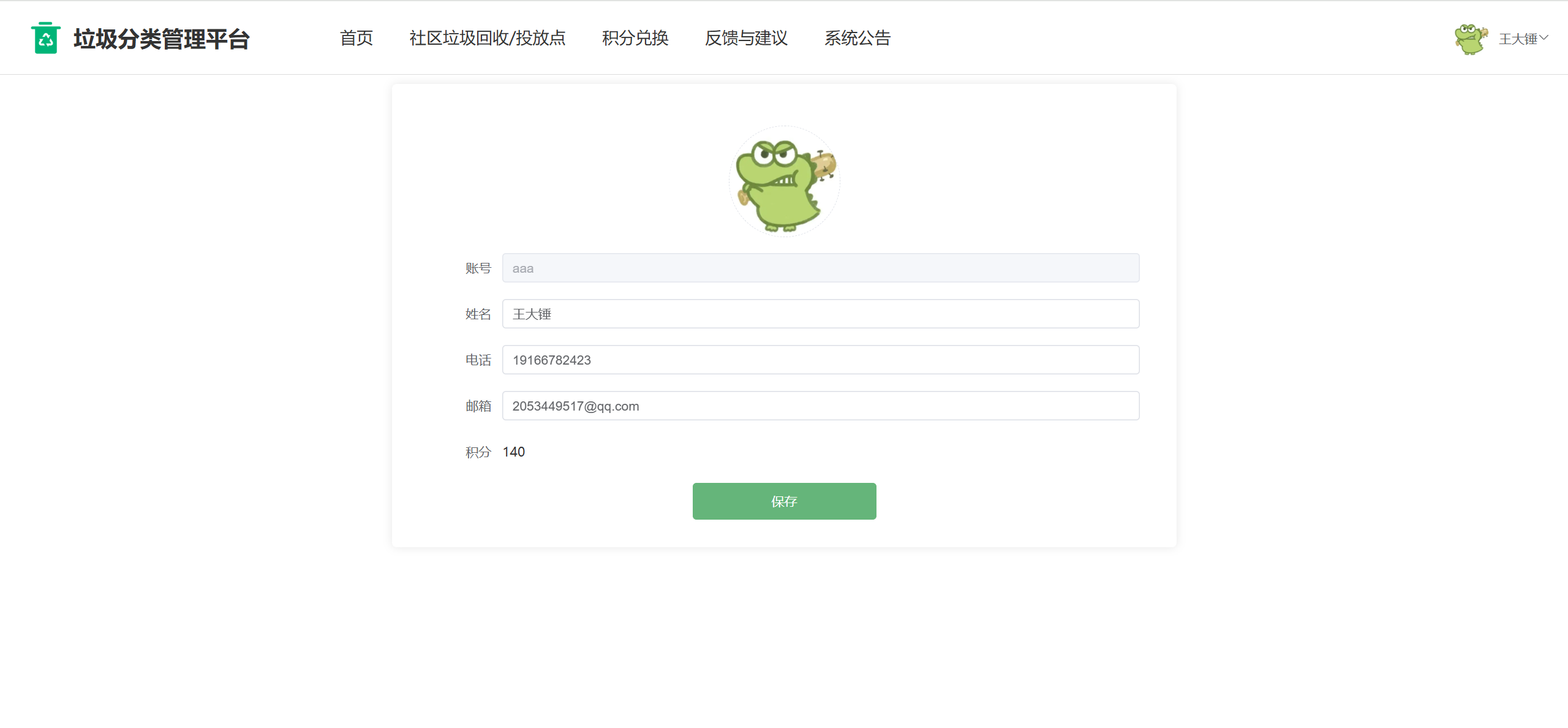Viewport: 1568px width, 728px height.
Task: Click the large crocodile profile avatar
Action: 784,182
